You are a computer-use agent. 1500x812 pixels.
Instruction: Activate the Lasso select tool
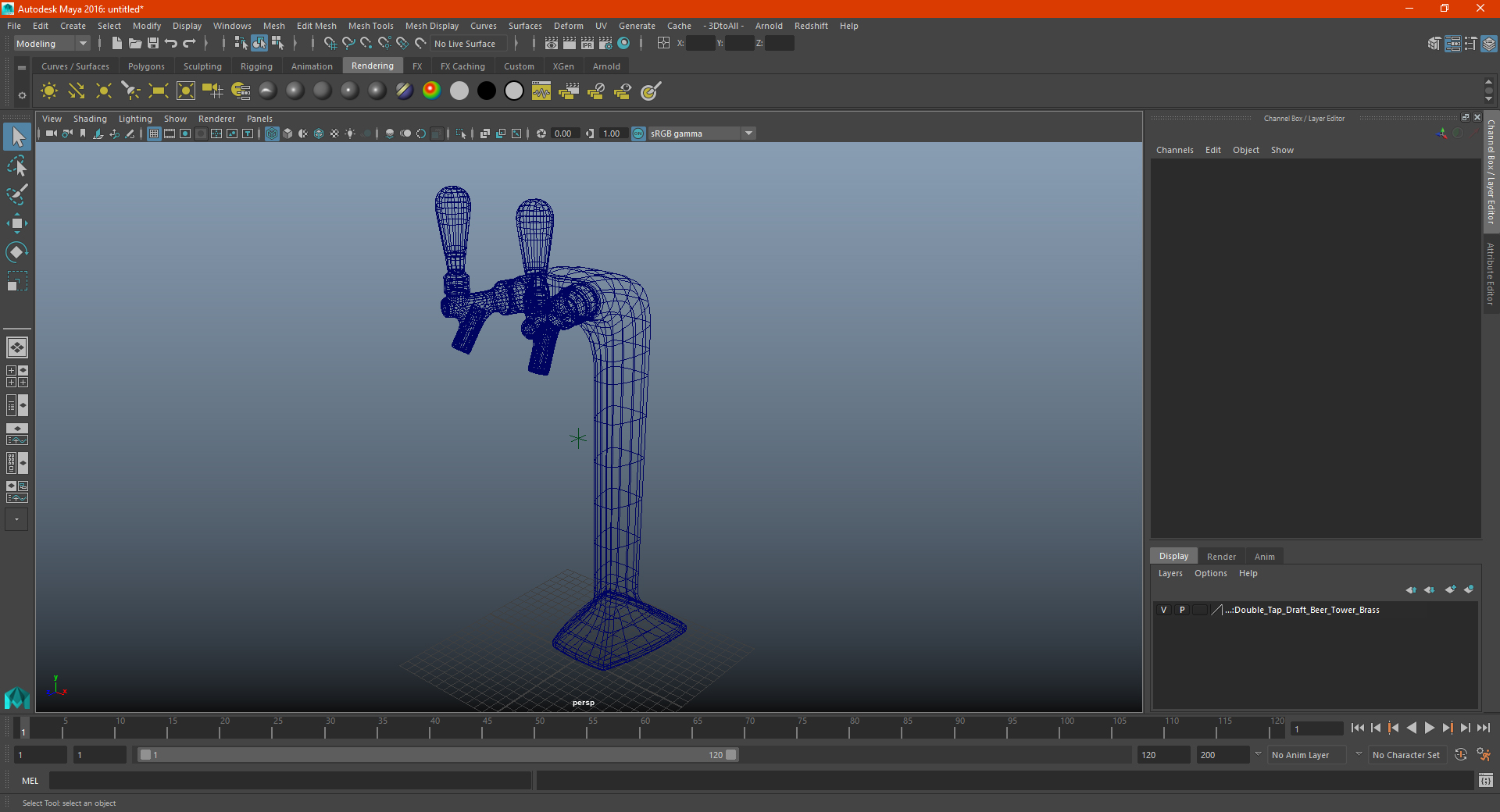[17, 166]
